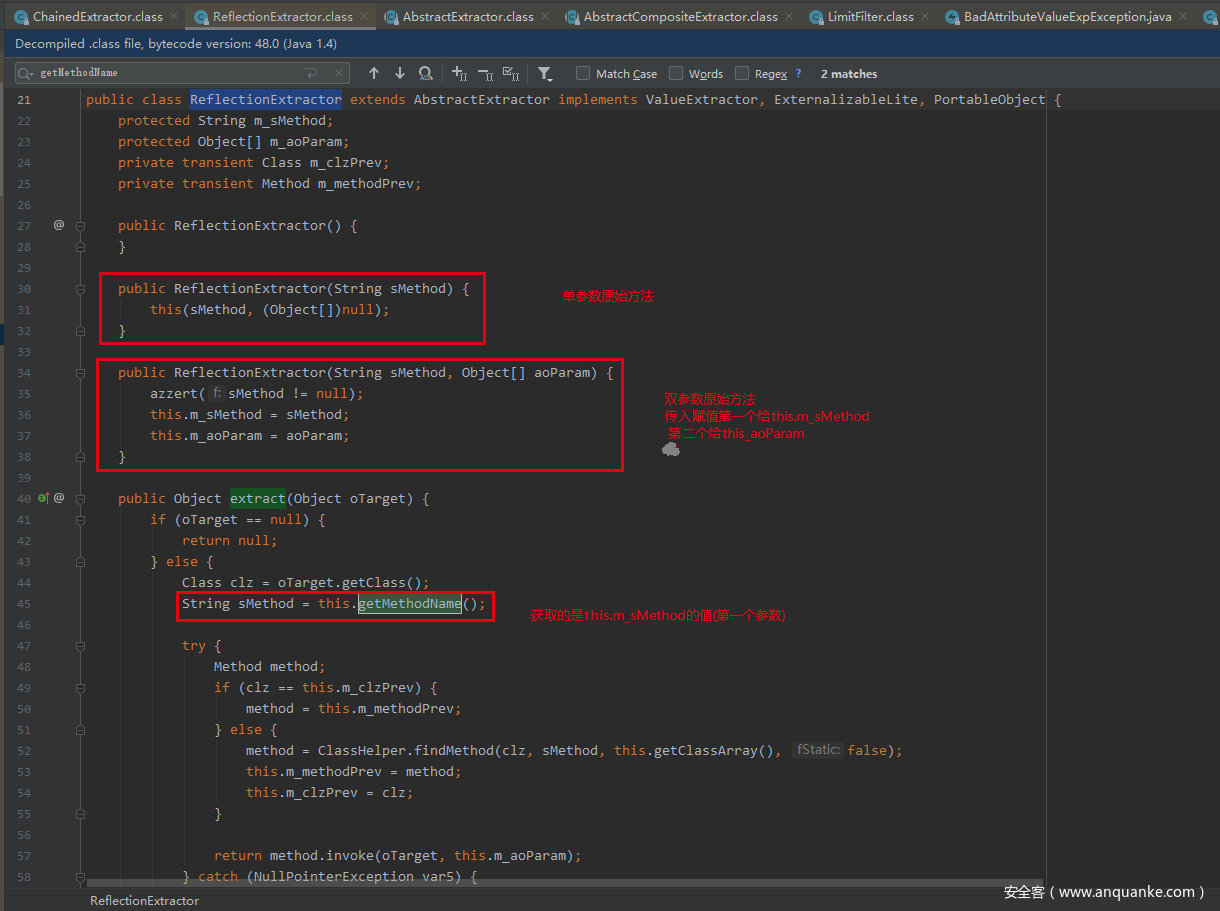
Task: Clear the search field with the X icon
Action: click(339, 73)
